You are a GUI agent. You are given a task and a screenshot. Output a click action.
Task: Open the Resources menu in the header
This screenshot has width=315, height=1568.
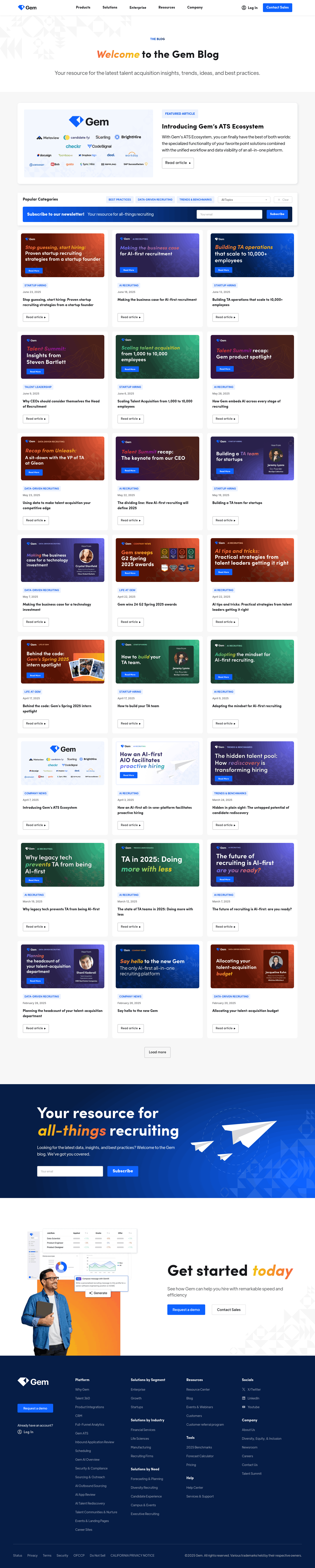tap(167, 7)
